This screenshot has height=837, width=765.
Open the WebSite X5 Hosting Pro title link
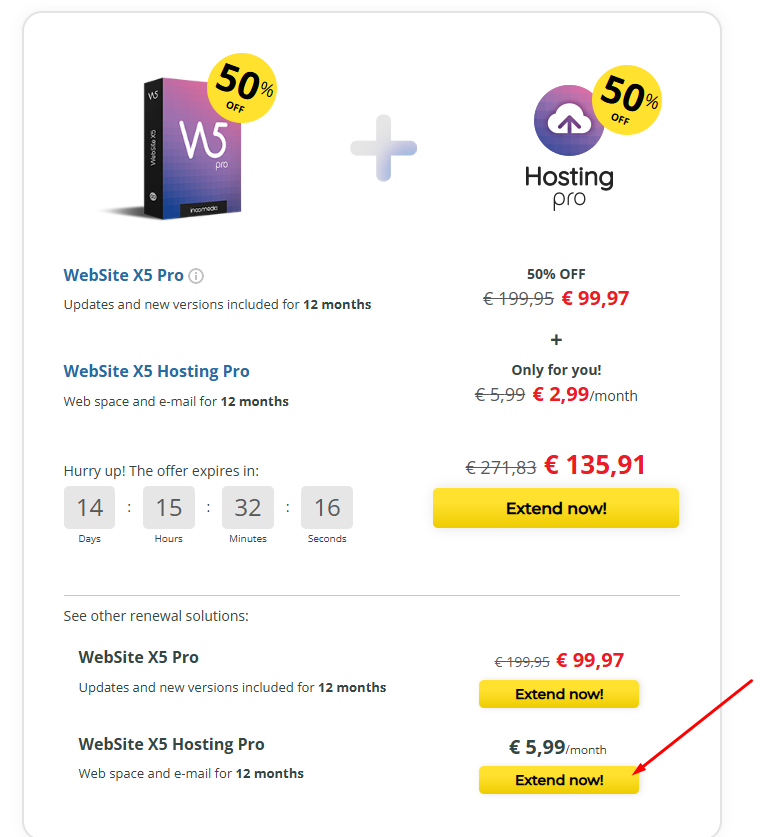click(156, 371)
